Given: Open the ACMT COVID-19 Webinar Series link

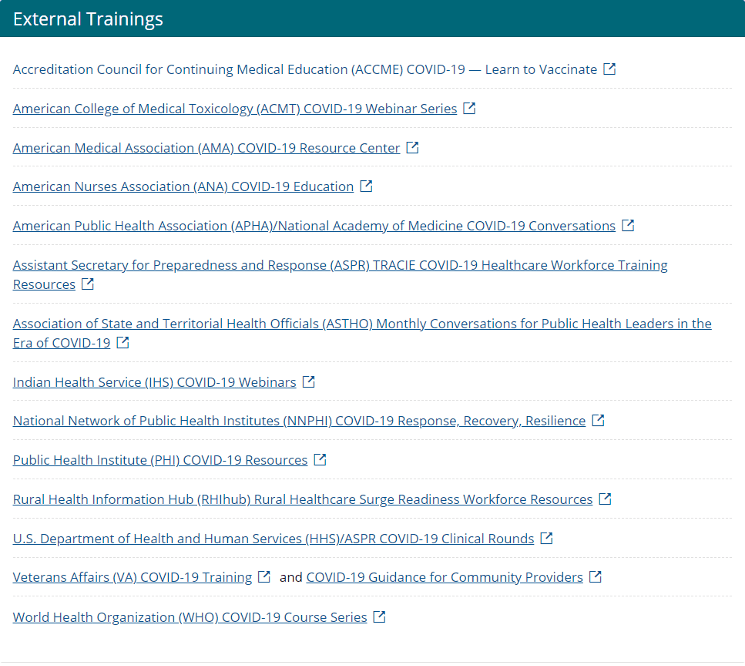Looking at the screenshot, I should pyautogui.click(x=234, y=109).
